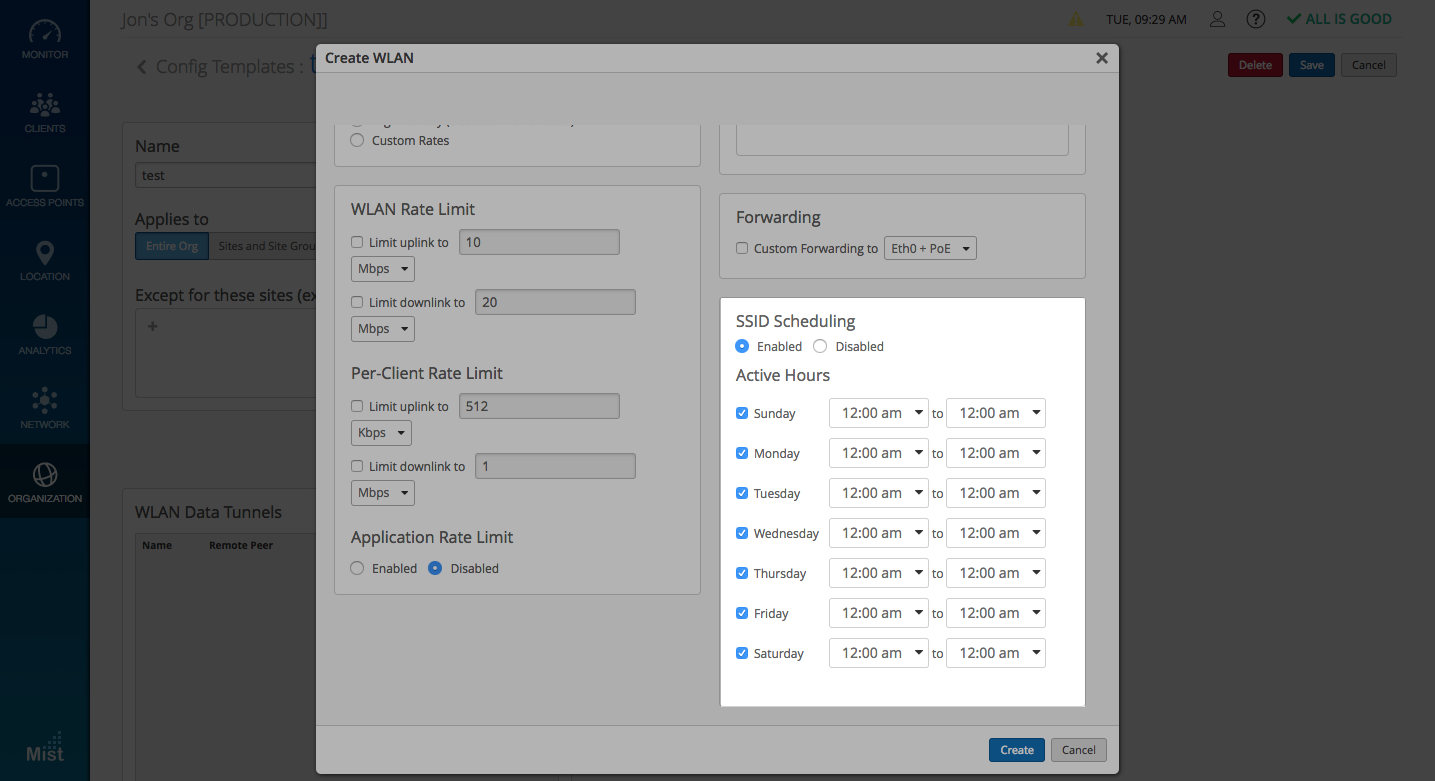The image size is (1435, 781).
Task: Open the Custom Forwarding Eth0 + PoE dropdown
Action: pos(930,248)
